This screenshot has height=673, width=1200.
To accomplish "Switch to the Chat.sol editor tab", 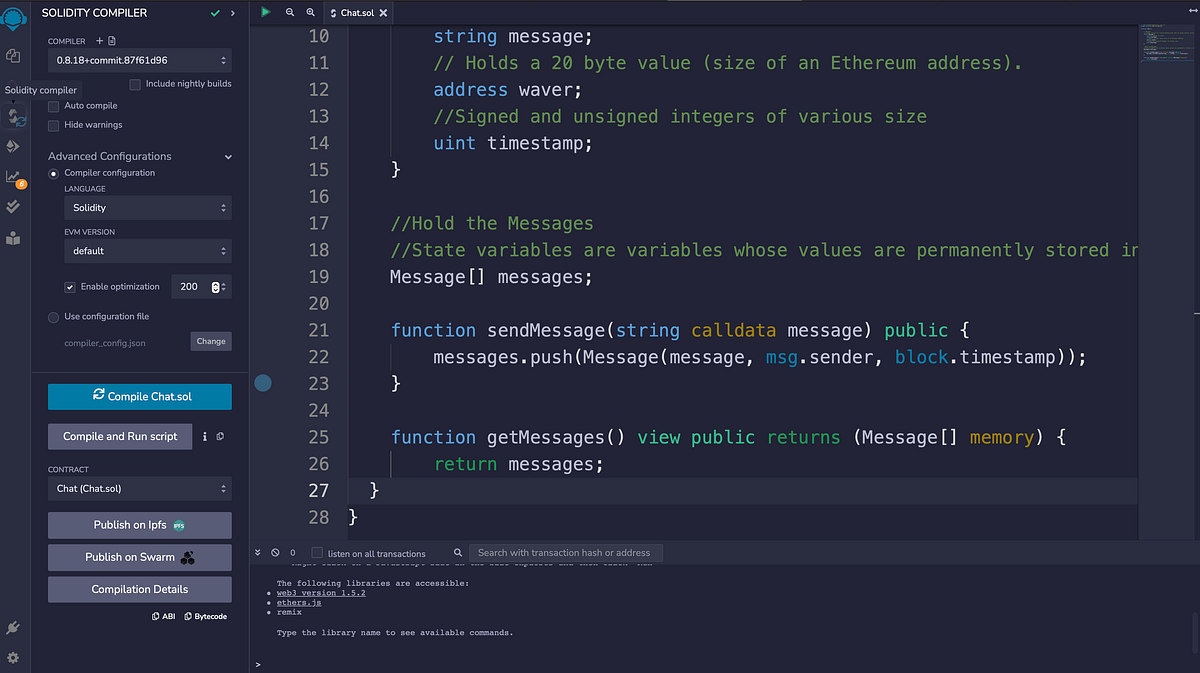I will (x=355, y=12).
